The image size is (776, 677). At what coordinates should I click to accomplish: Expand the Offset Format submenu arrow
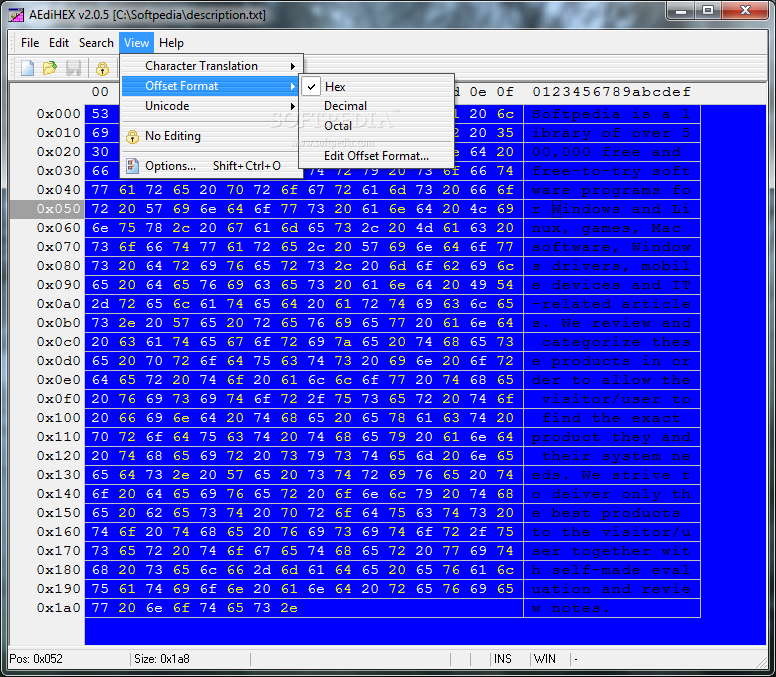click(293, 86)
